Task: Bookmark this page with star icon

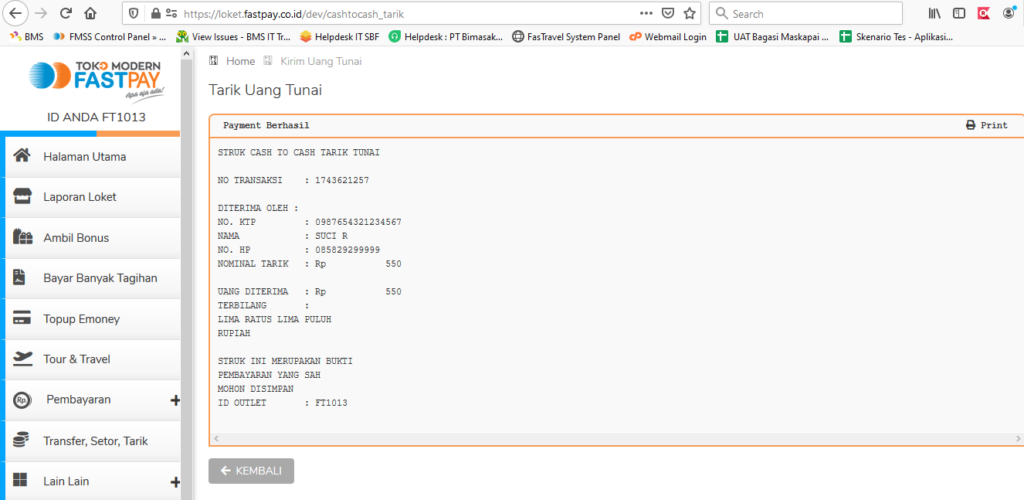Action: click(690, 14)
